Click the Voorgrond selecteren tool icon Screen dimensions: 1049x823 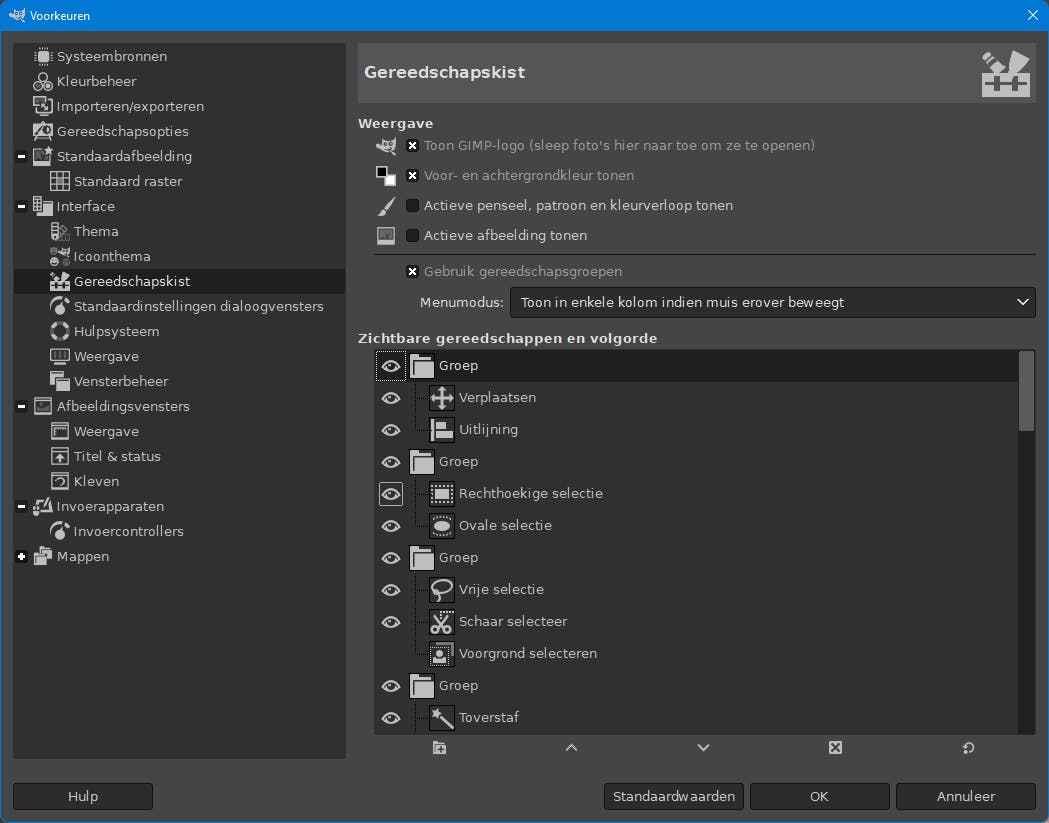pos(440,654)
